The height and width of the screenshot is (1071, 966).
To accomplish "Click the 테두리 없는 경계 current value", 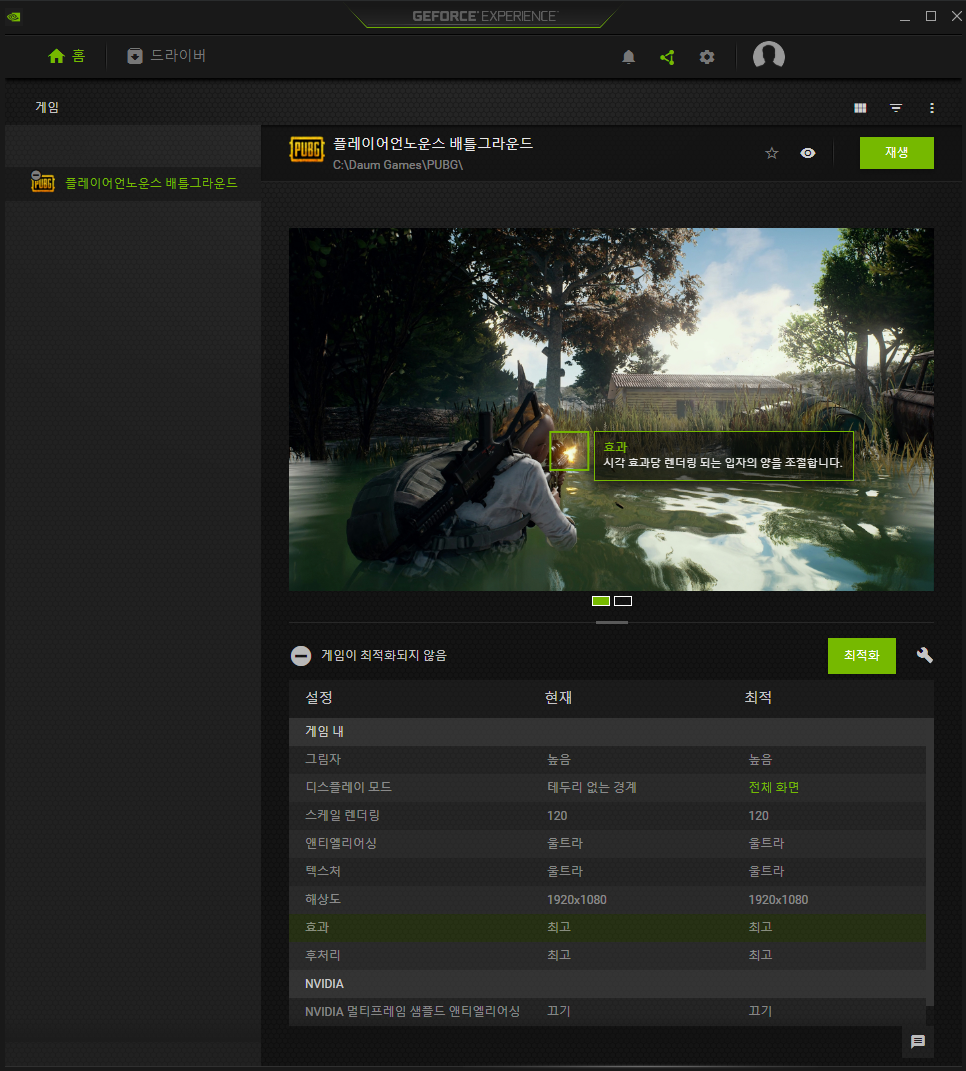I will tap(592, 788).
